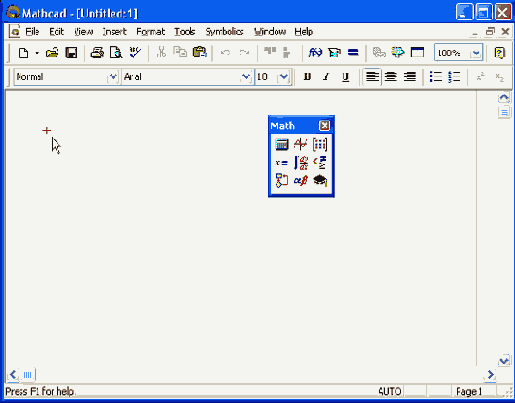Open the Resource Center window icon

pos(417,52)
